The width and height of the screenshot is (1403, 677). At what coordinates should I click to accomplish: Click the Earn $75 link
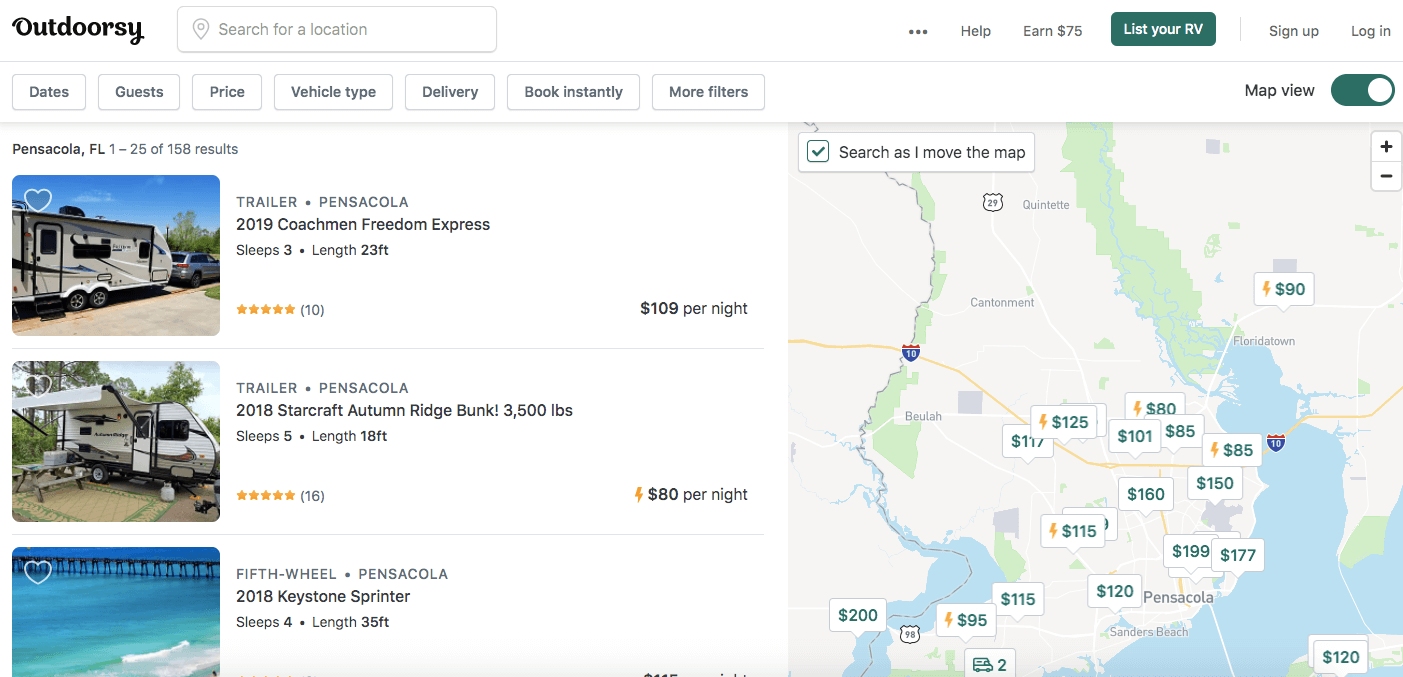point(1052,31)
